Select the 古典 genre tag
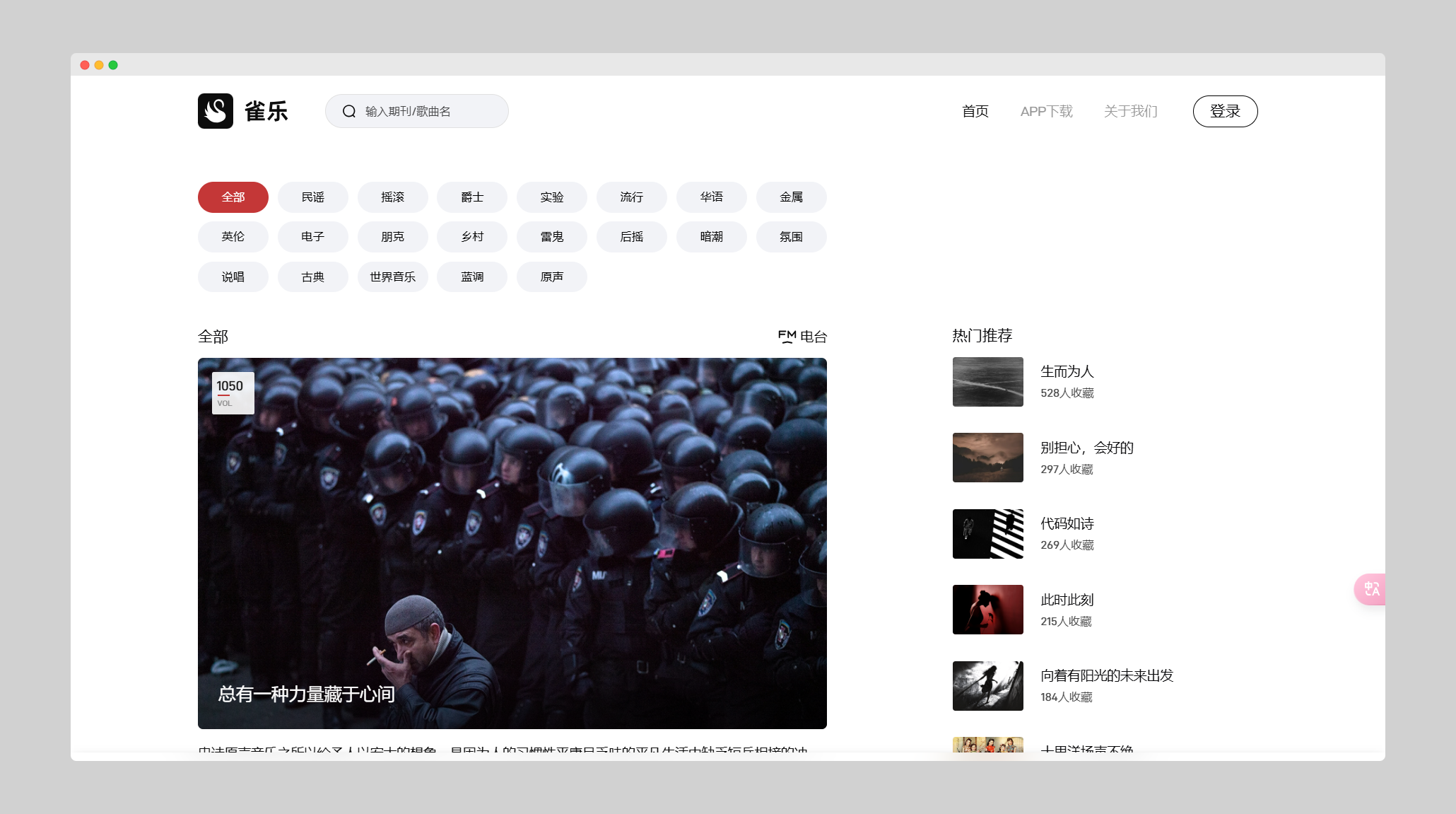The image size is (1456, 814). 313,277
